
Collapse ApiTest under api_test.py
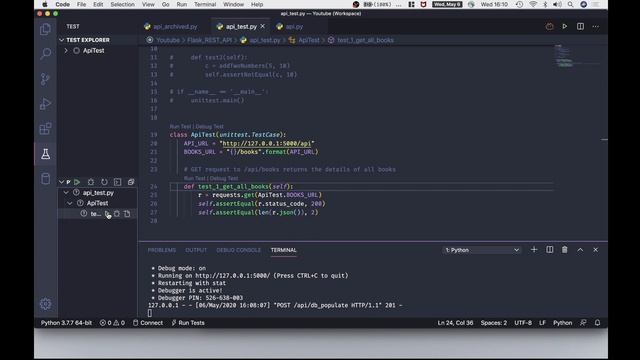coord(70,203)
